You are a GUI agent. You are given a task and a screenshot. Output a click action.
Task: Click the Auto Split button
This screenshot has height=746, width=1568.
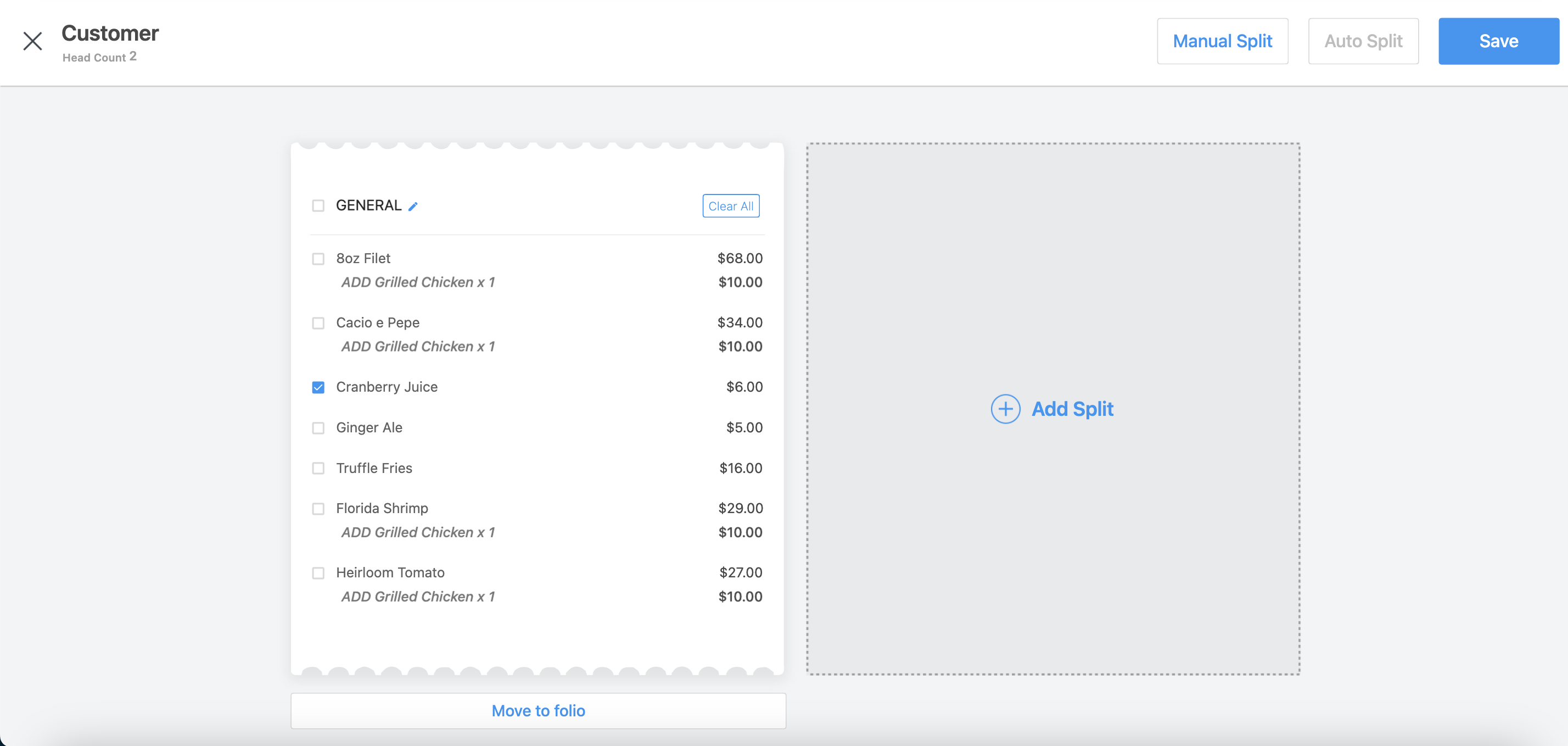click(1363, 41)
